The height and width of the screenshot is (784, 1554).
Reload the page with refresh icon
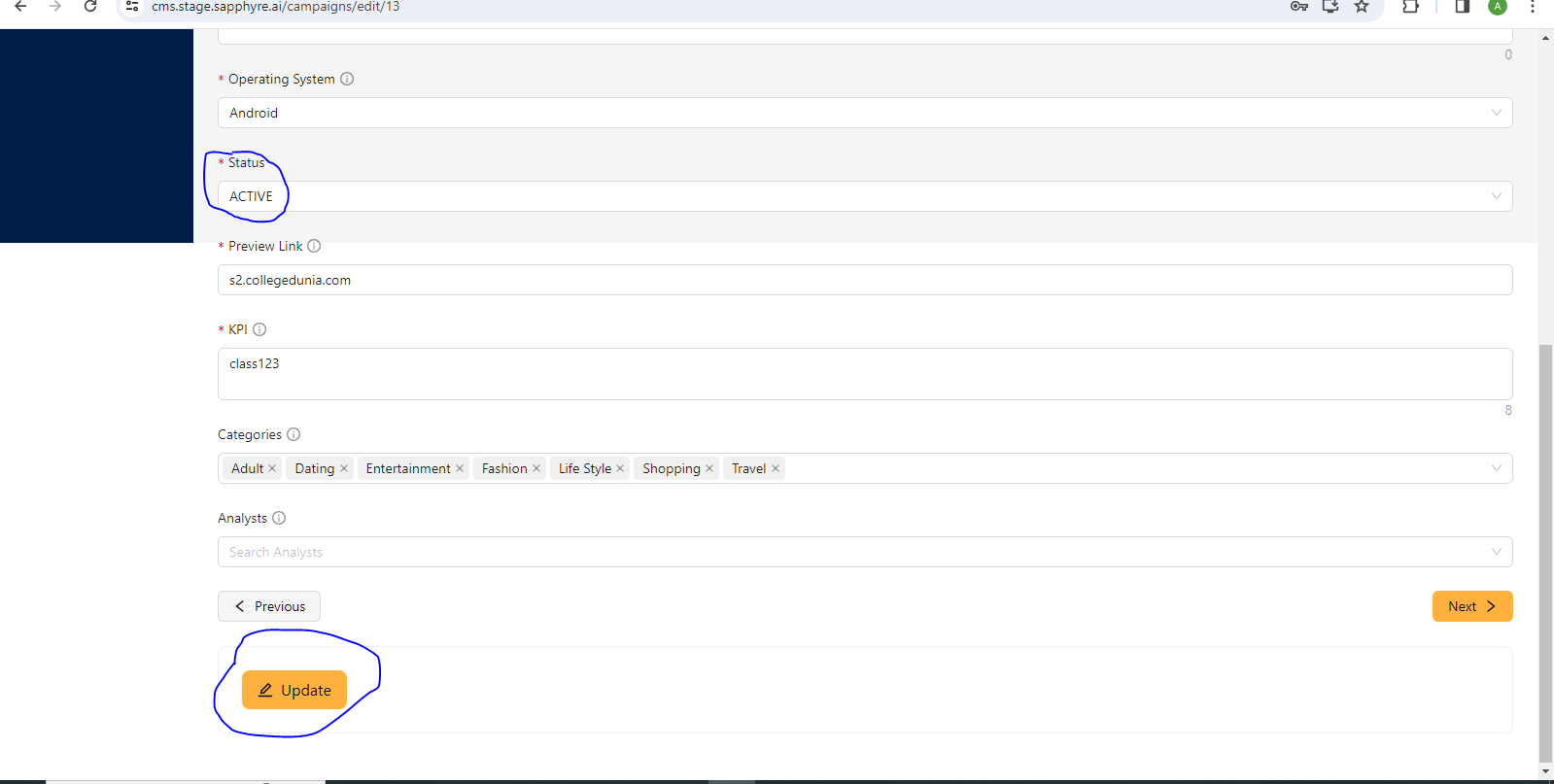[90, 6]
